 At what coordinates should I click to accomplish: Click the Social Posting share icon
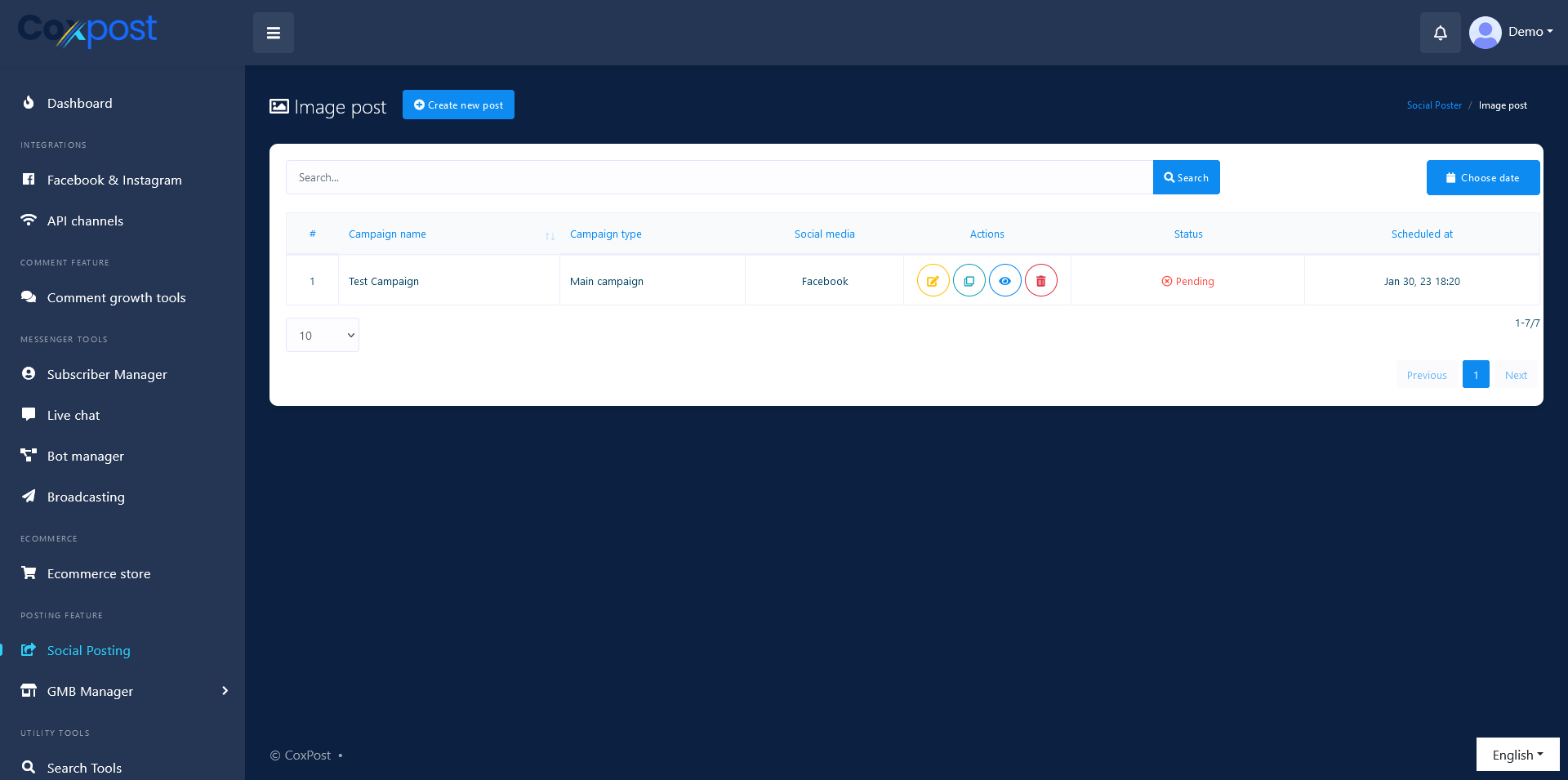29,649
